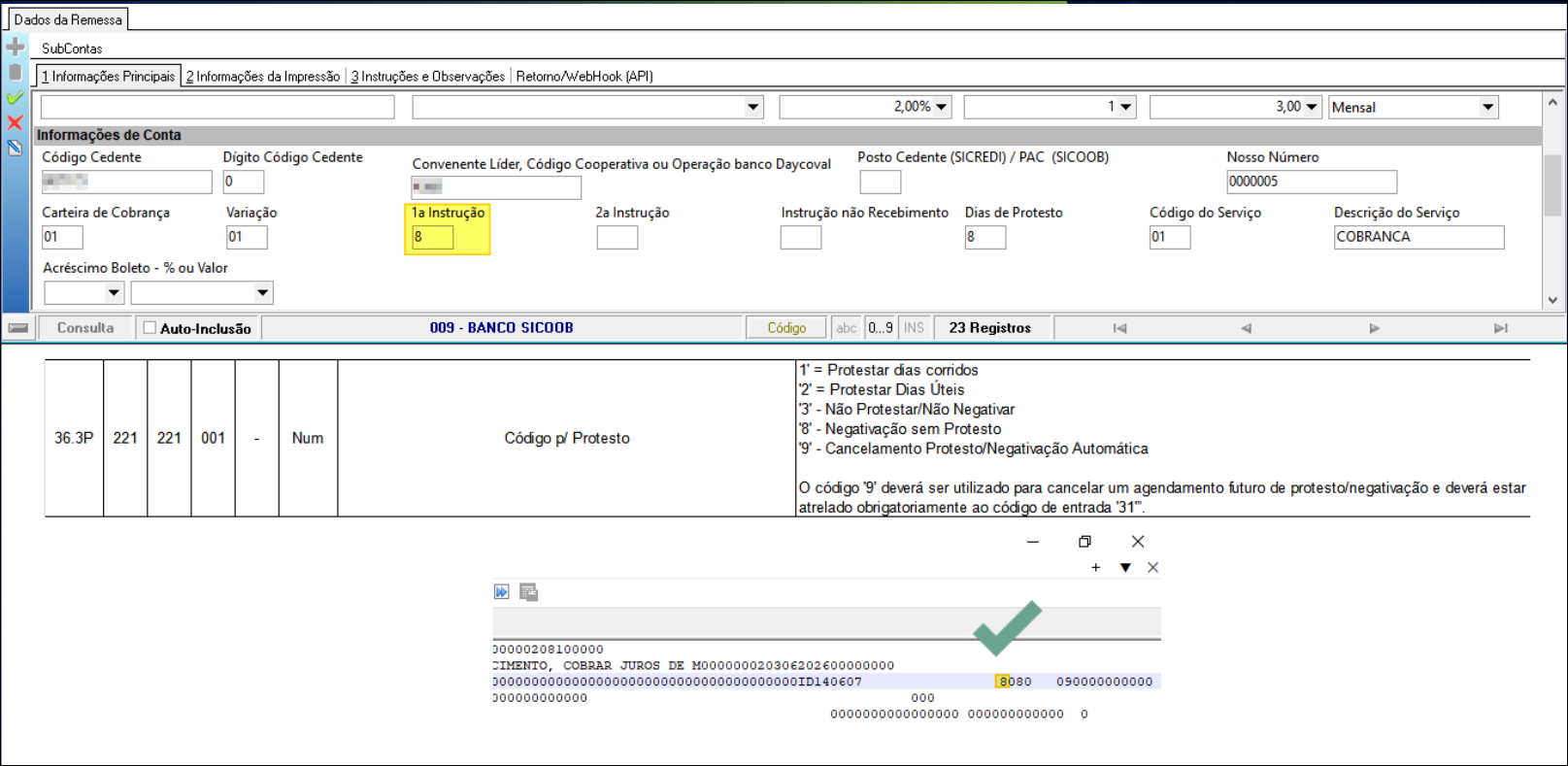Select the Dados da Remessa tab

[x=68, y=19]
